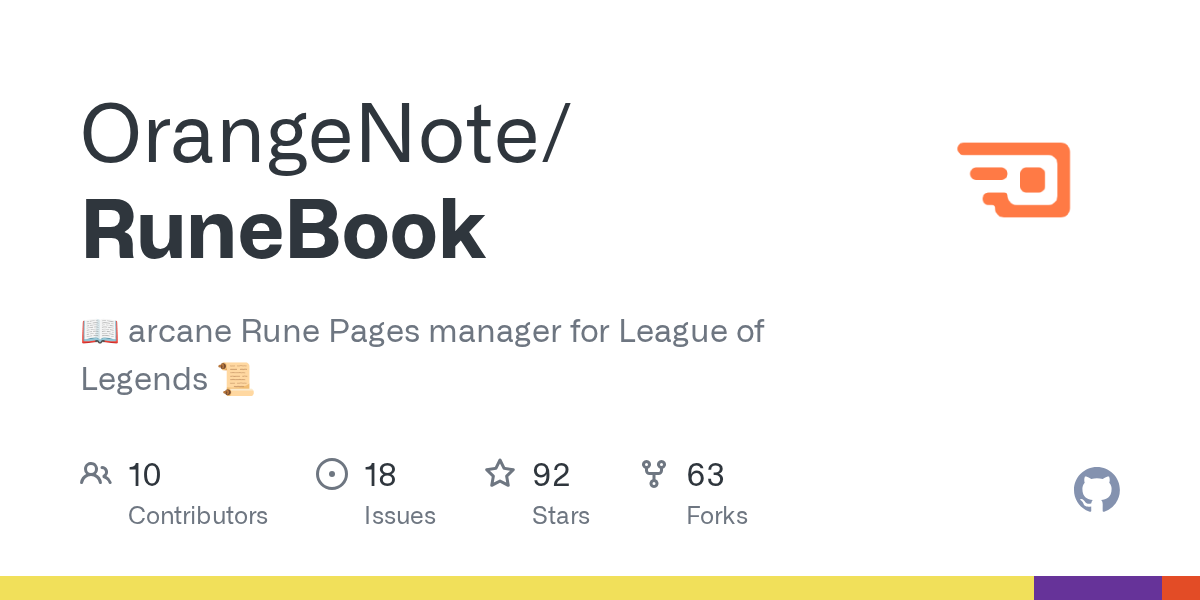Click the repository description text
The image size is (1200, 600).
click(422, 355)
